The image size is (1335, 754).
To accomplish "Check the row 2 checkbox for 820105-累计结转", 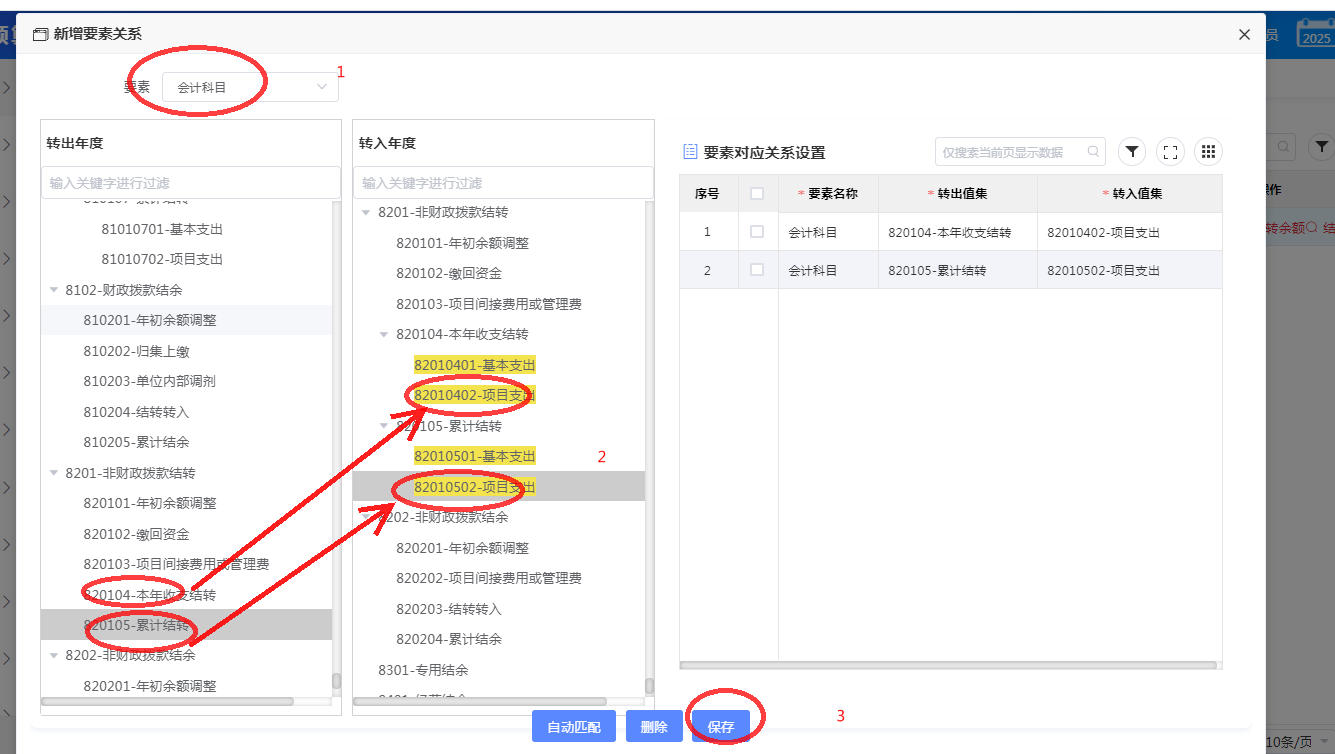I will coord(757,270).
